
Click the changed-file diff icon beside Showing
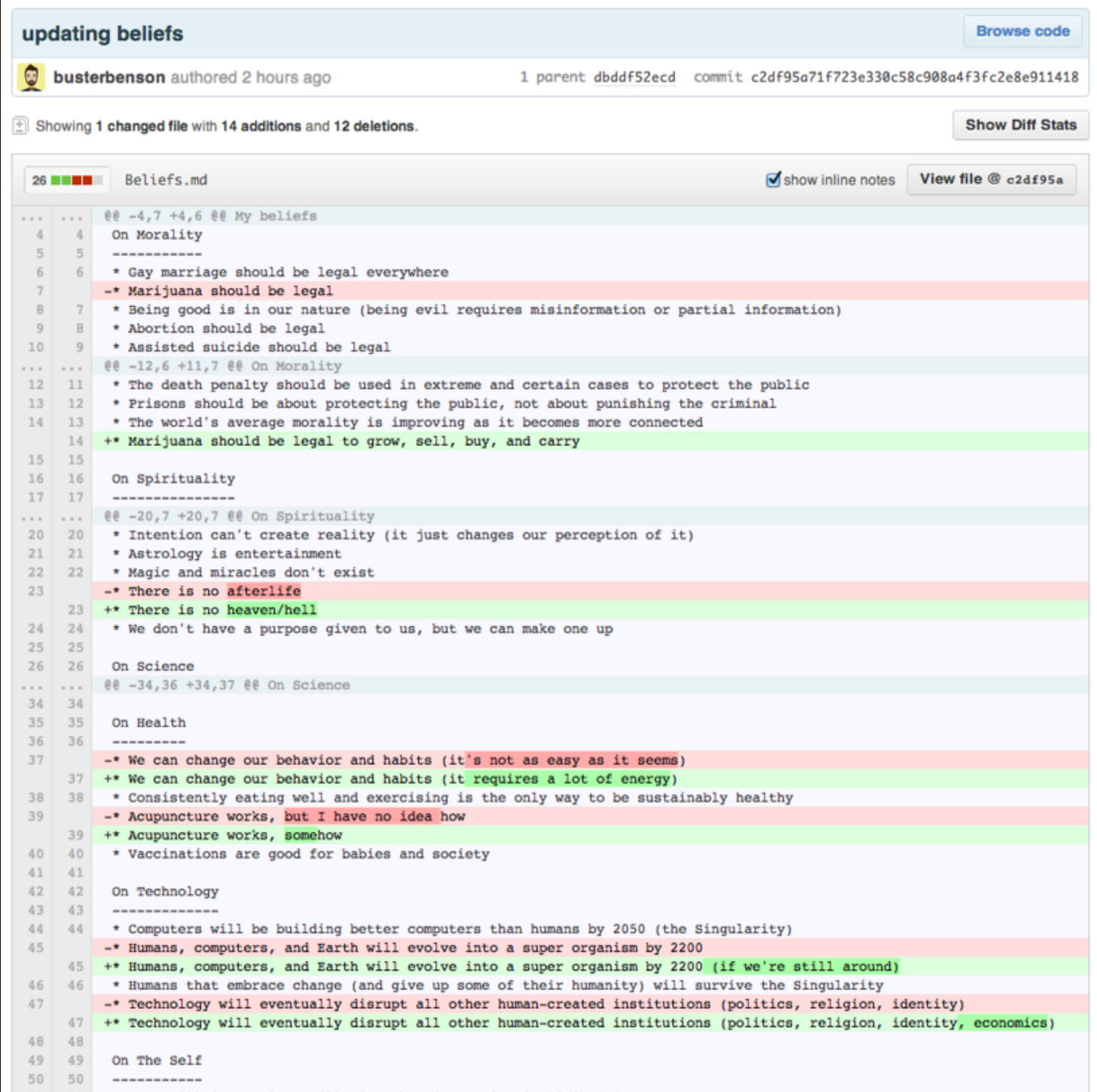(20, 126)
